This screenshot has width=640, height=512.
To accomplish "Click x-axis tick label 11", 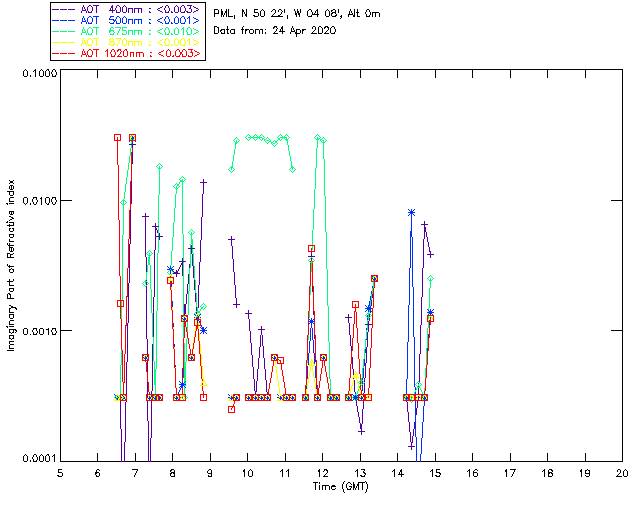I will click(x=285, y=473).
